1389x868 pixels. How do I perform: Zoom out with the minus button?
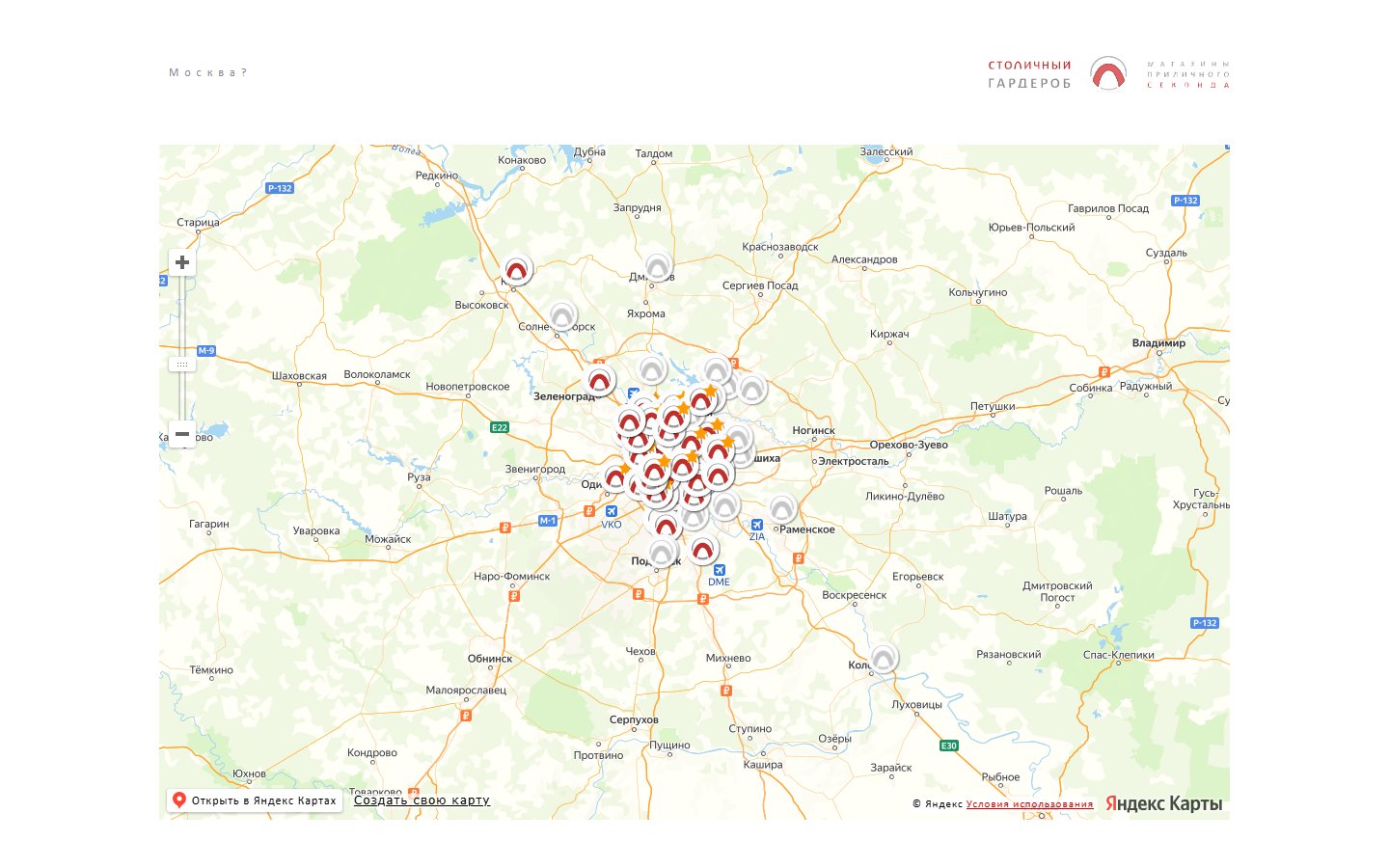point(182,434)
